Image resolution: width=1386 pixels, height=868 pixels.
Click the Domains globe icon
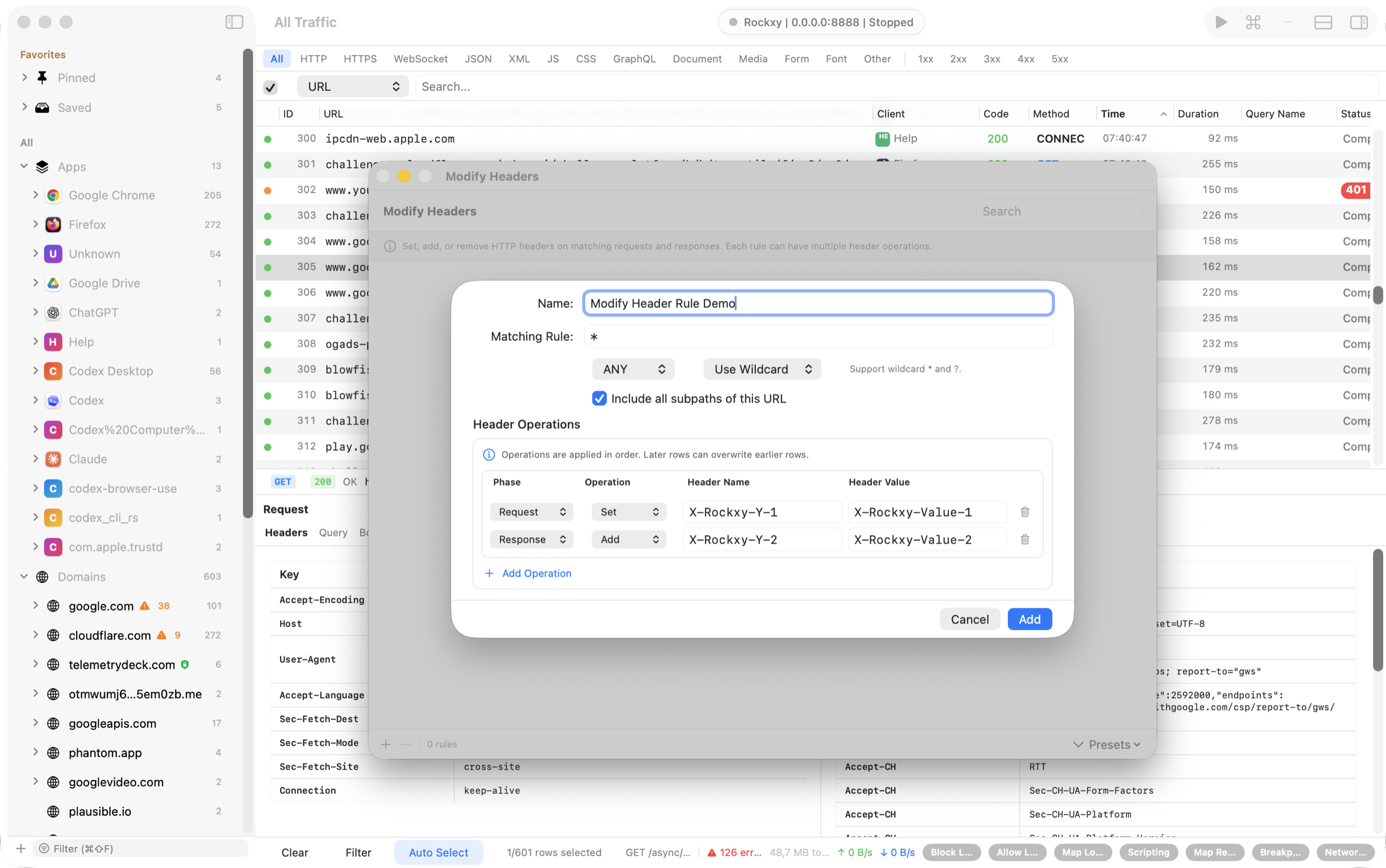point(42,577)
